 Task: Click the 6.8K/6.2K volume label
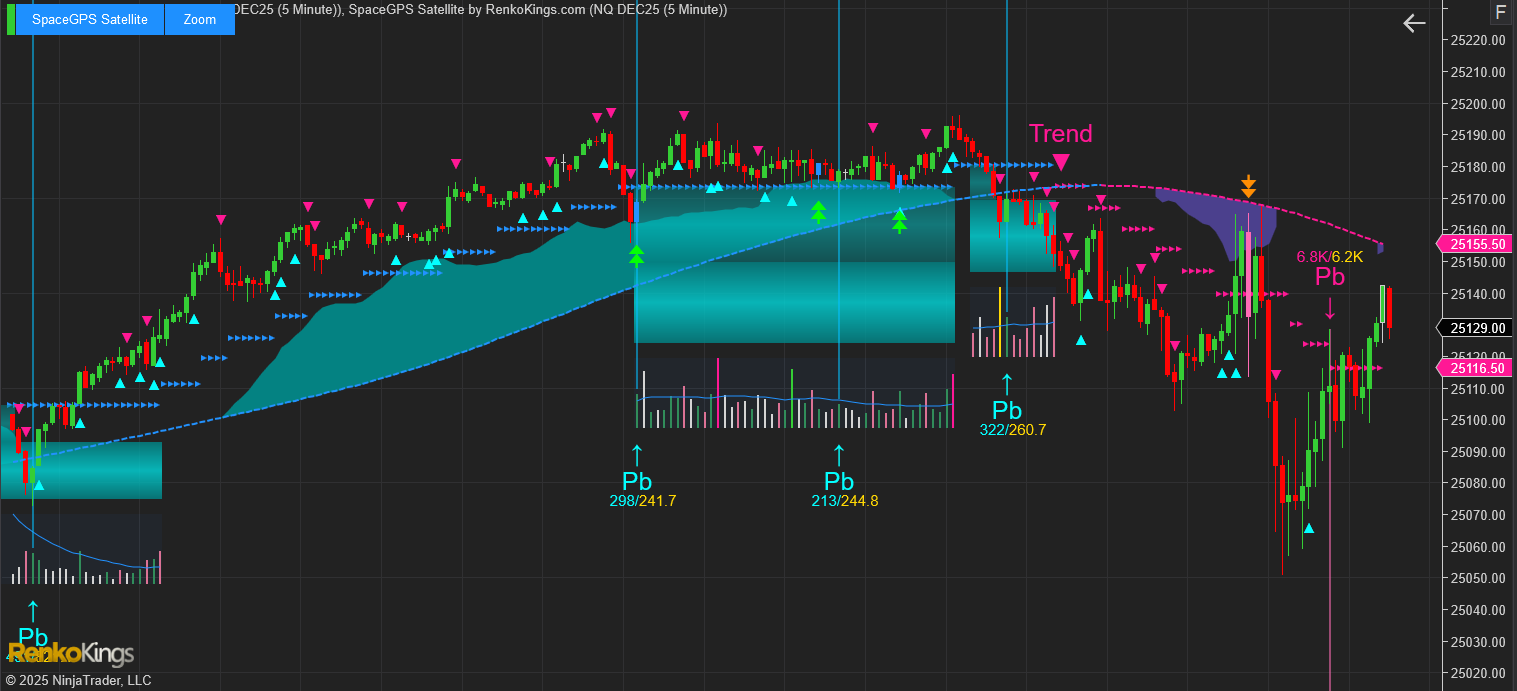click(x=1329, y=257)
